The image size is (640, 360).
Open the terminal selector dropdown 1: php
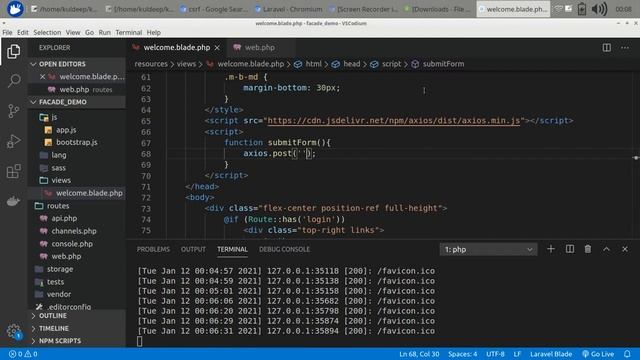(488, 249)
